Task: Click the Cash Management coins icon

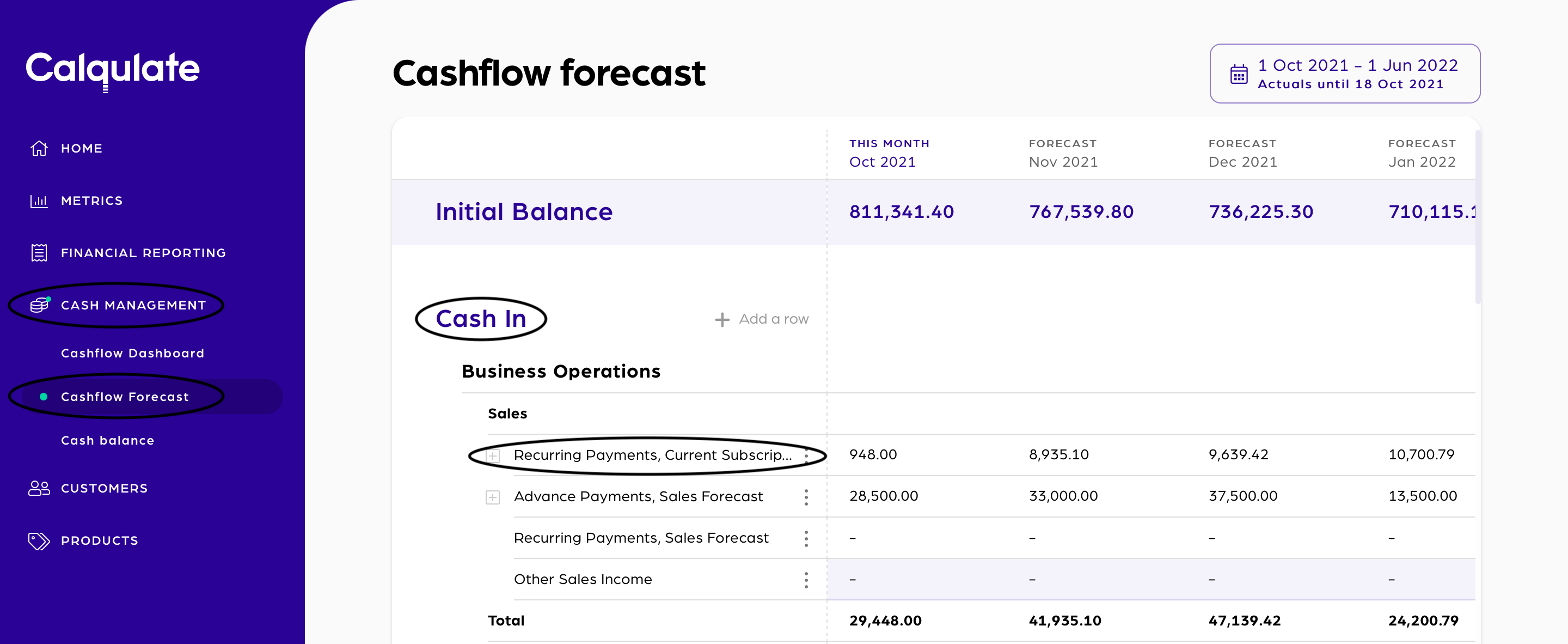Action: (x=39, y=305)
